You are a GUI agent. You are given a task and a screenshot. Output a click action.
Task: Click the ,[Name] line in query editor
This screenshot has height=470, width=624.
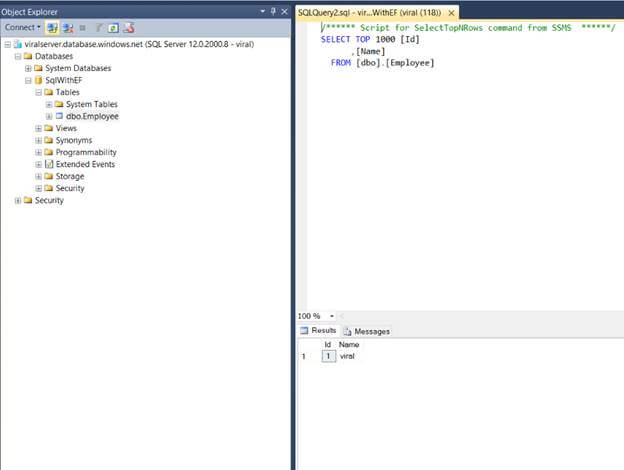point(368,51)
